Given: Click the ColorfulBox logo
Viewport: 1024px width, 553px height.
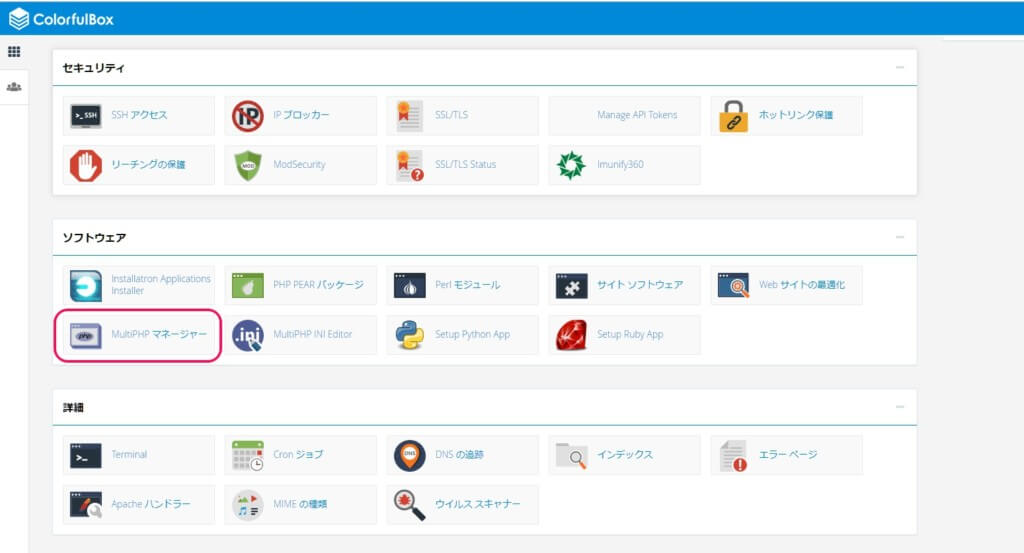Looking at the screenshot, I should [60, 18].
